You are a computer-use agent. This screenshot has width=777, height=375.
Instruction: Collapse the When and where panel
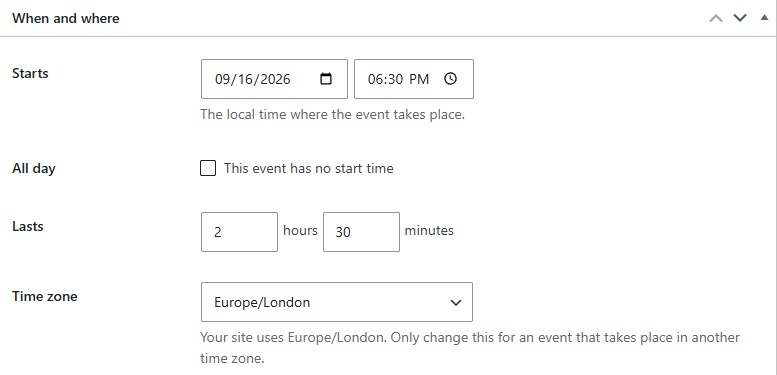[x=764, y=18]
